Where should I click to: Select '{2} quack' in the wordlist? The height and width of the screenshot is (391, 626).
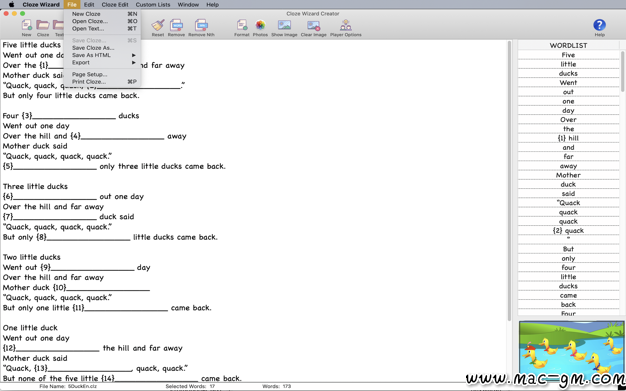568,230
